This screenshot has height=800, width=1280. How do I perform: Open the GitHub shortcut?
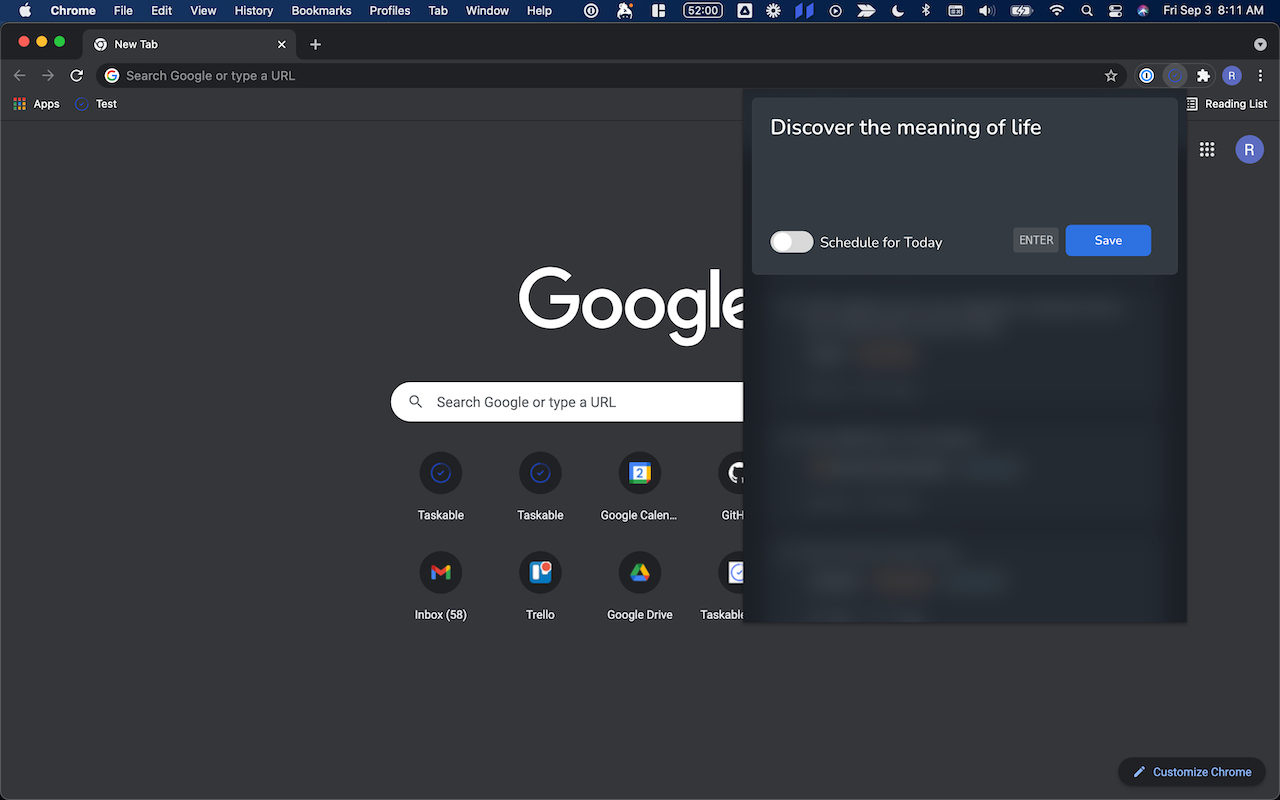[735, 473]
